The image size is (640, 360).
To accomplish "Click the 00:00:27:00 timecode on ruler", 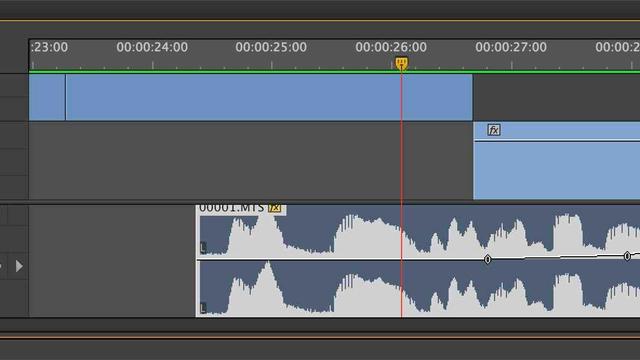I will point(511,47).
